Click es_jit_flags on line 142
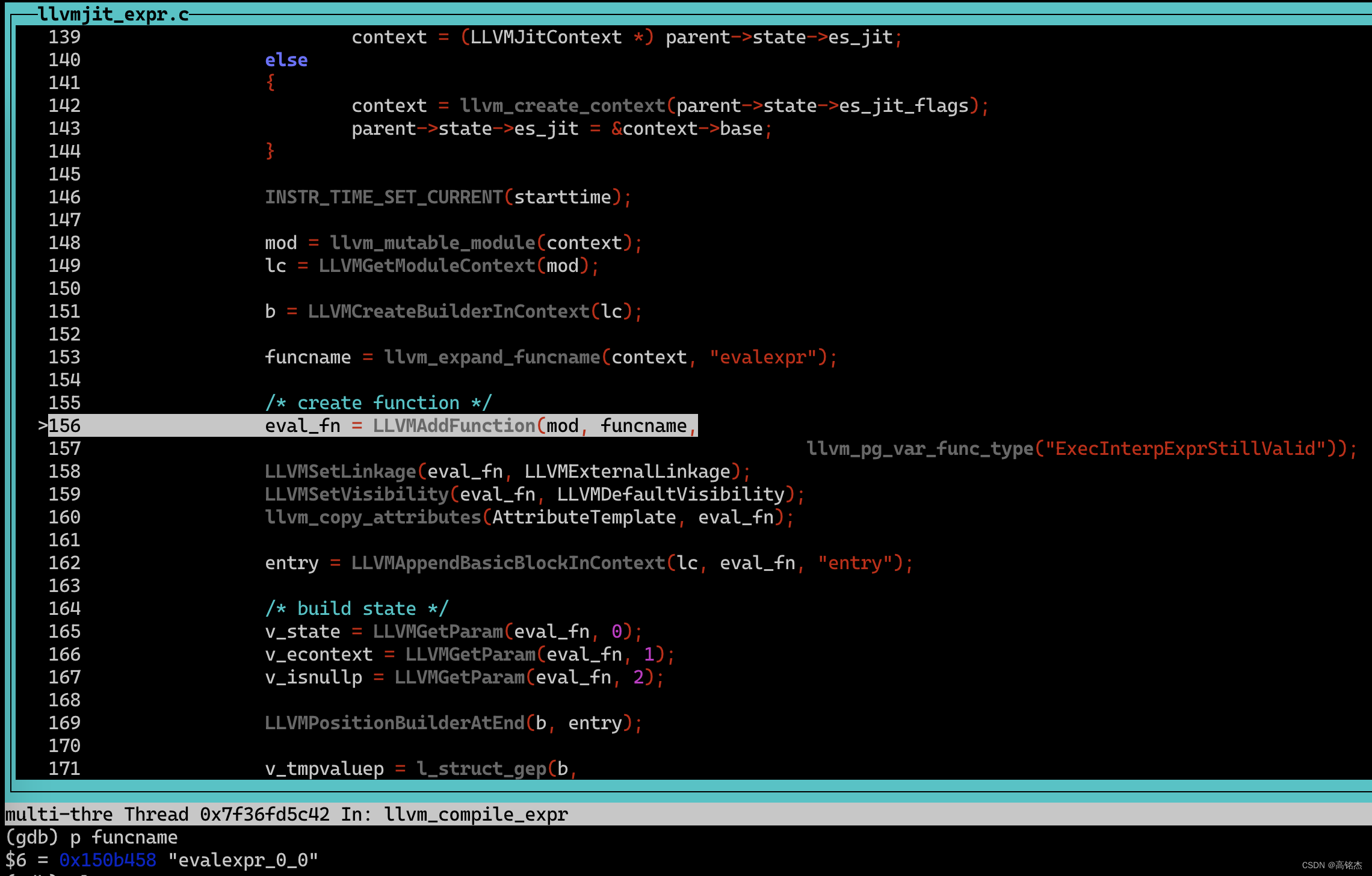The image size is (1372, 876). pyautogui.click(x=904, y=106)
